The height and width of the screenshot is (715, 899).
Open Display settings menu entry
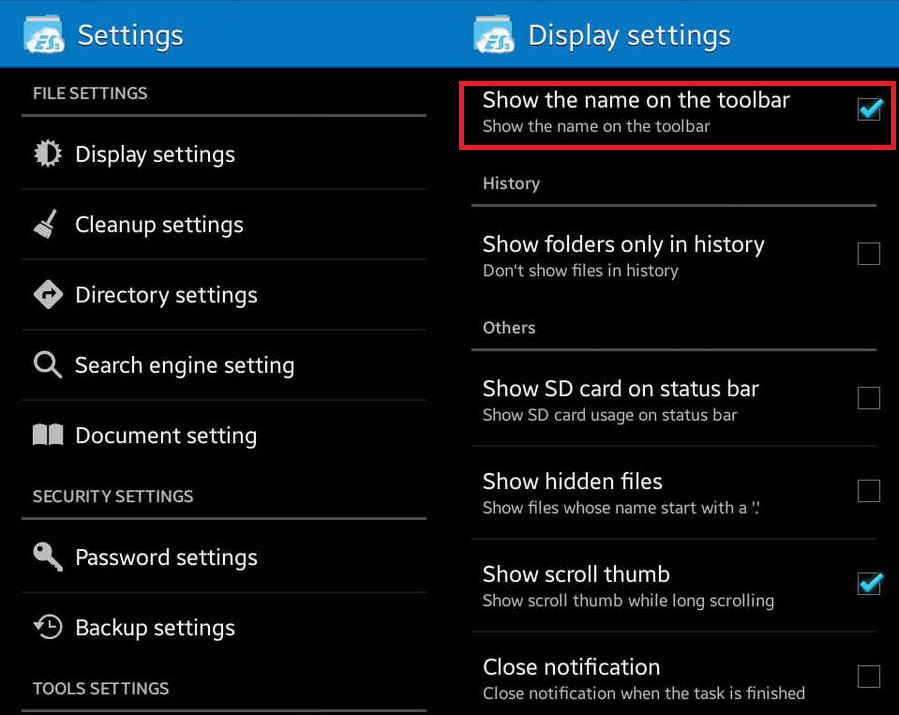(x=224, y=154)
